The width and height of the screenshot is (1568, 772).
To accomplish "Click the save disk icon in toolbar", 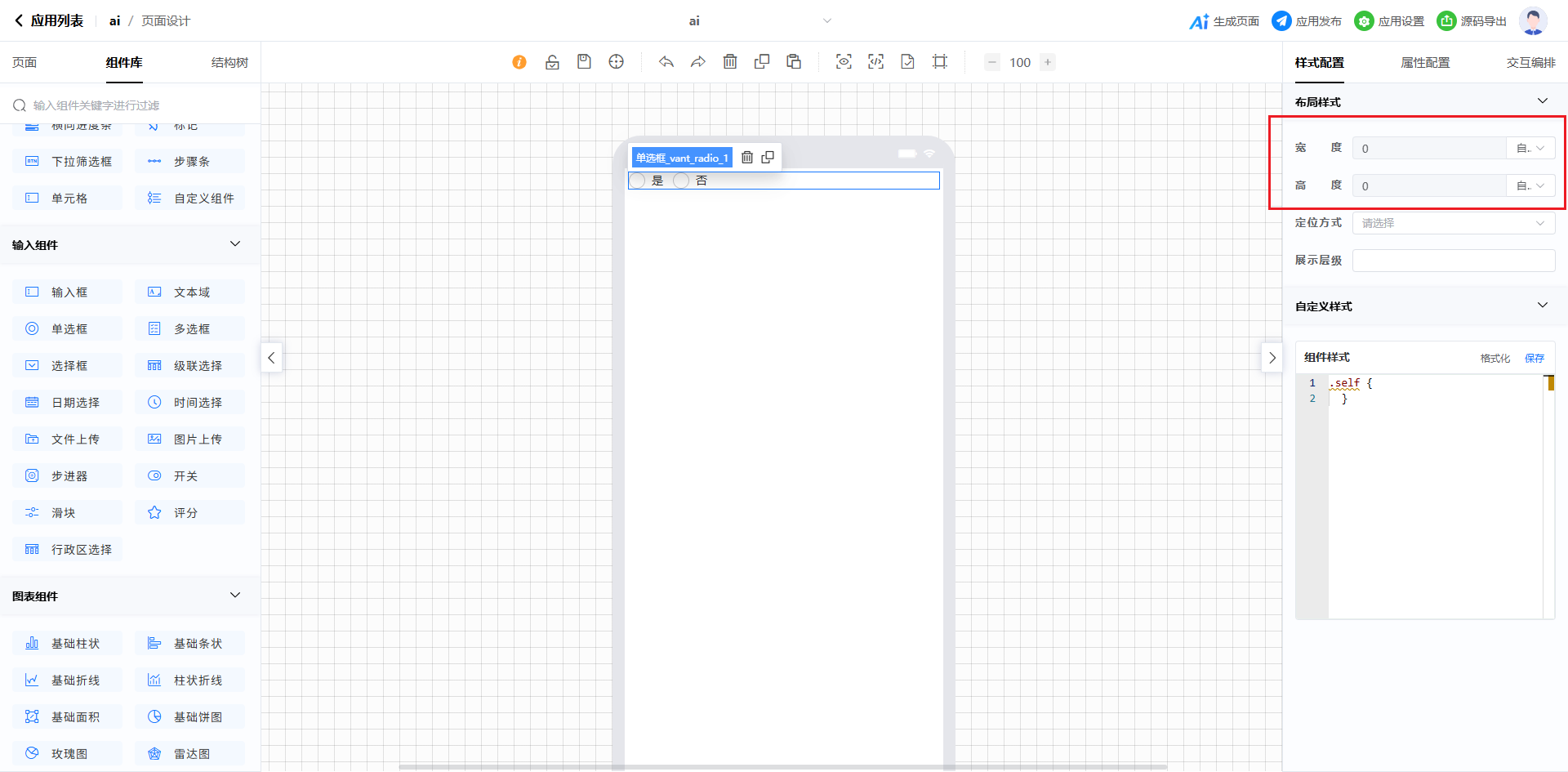I will click(x=584, y=62).
